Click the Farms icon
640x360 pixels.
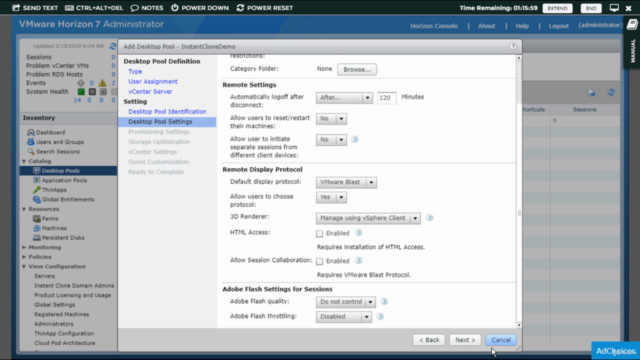coord(37,218)
